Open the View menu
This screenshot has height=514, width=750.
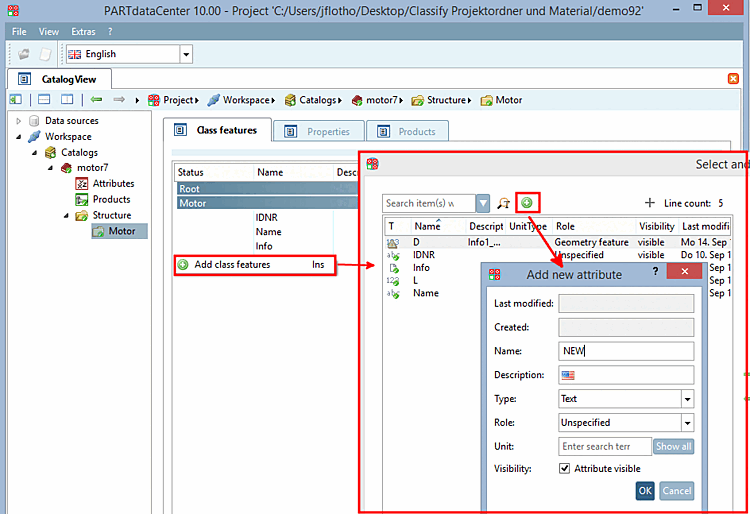click(x=49, y=32)
